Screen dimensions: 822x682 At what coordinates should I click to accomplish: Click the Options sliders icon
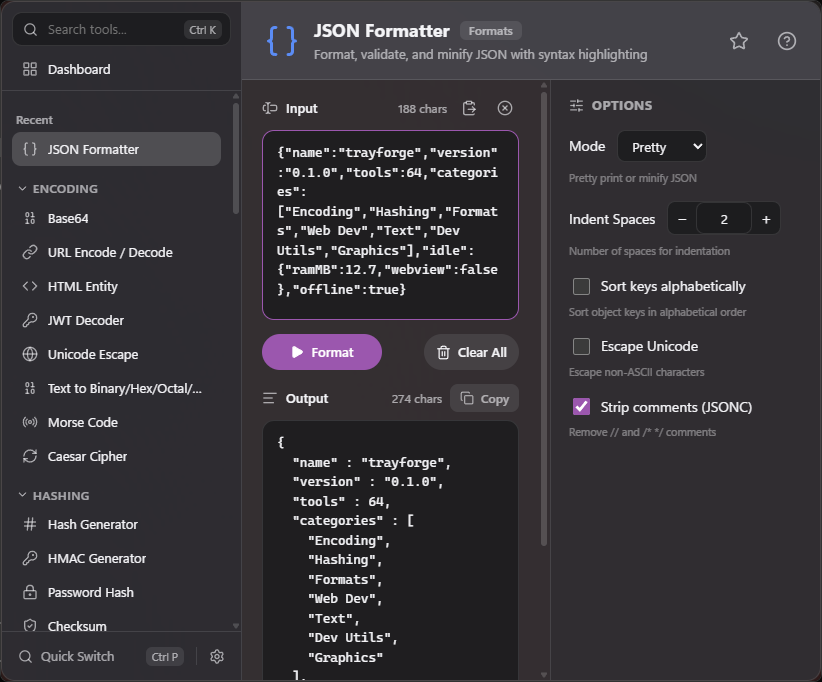pyautogui.click(x=576, y=106)
